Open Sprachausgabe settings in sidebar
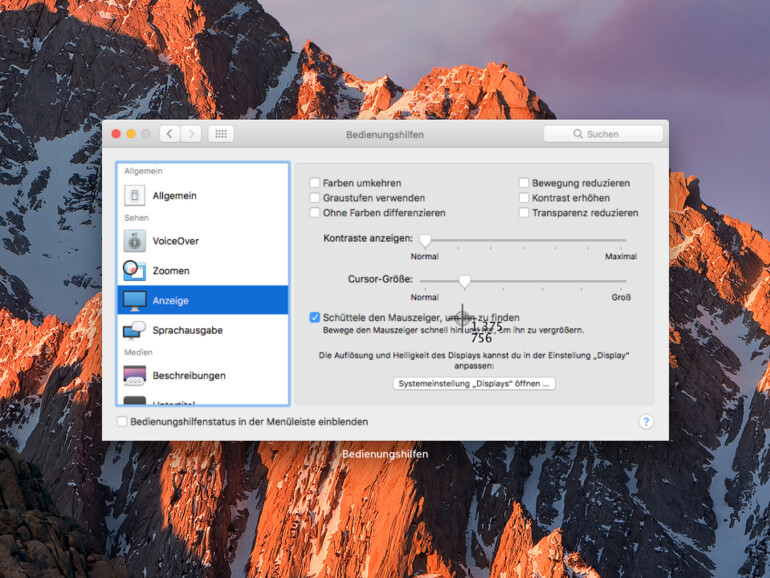Screen dimensions: 770x578 point(203,330)
